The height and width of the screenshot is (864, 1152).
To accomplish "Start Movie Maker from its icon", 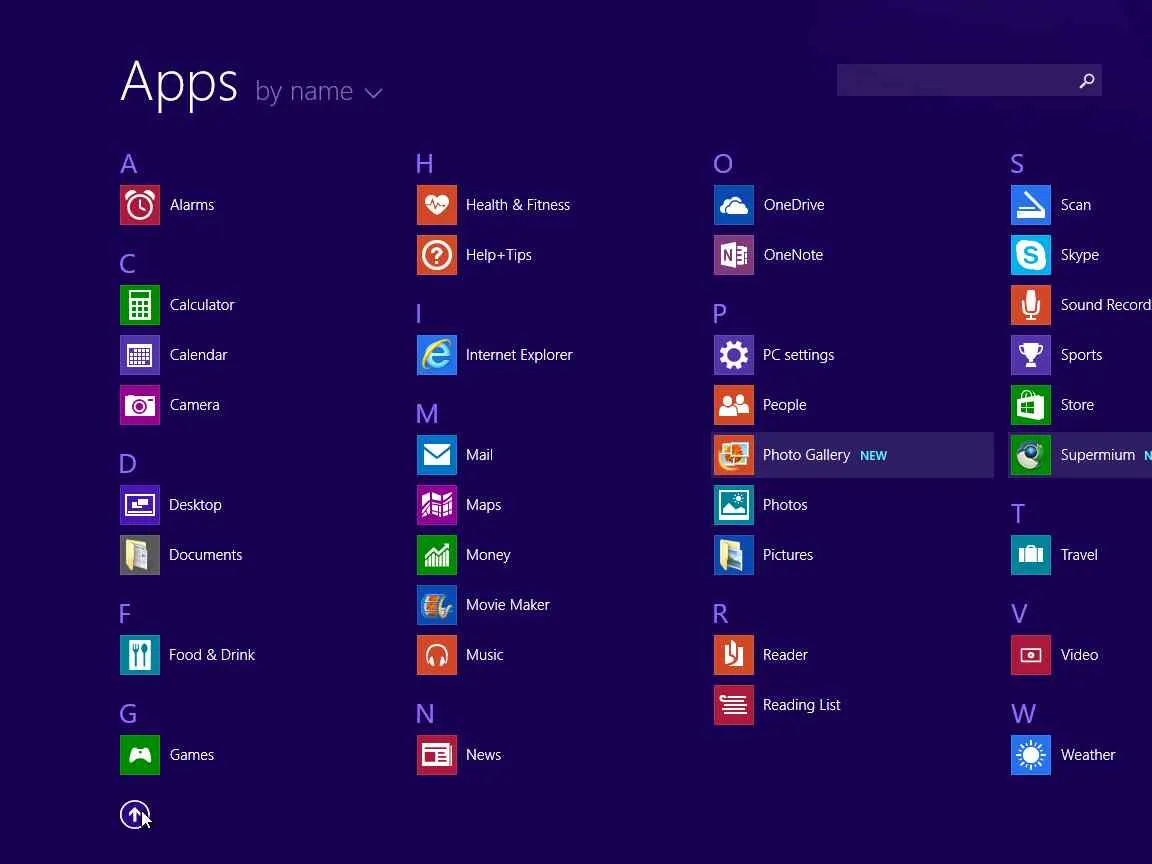I will tap(436, 605).
